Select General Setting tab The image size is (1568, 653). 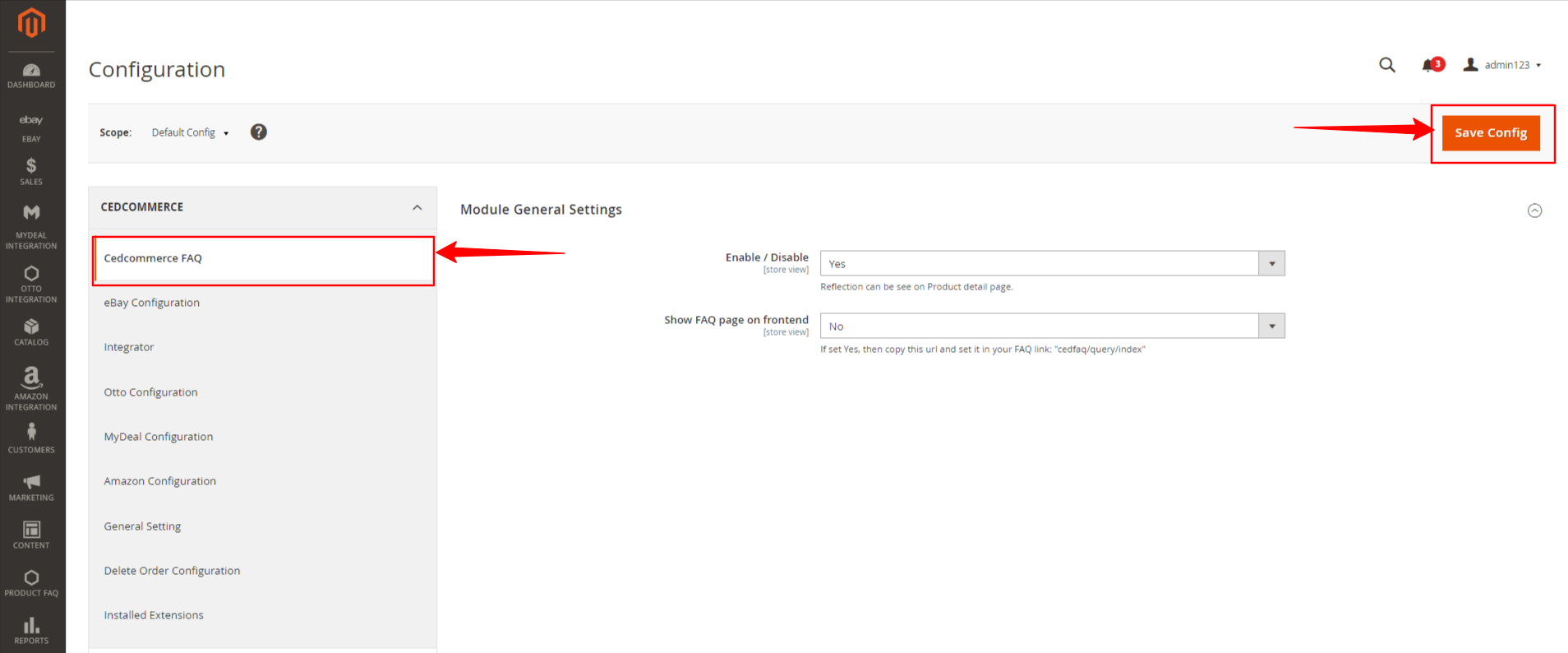click(262, 526)
